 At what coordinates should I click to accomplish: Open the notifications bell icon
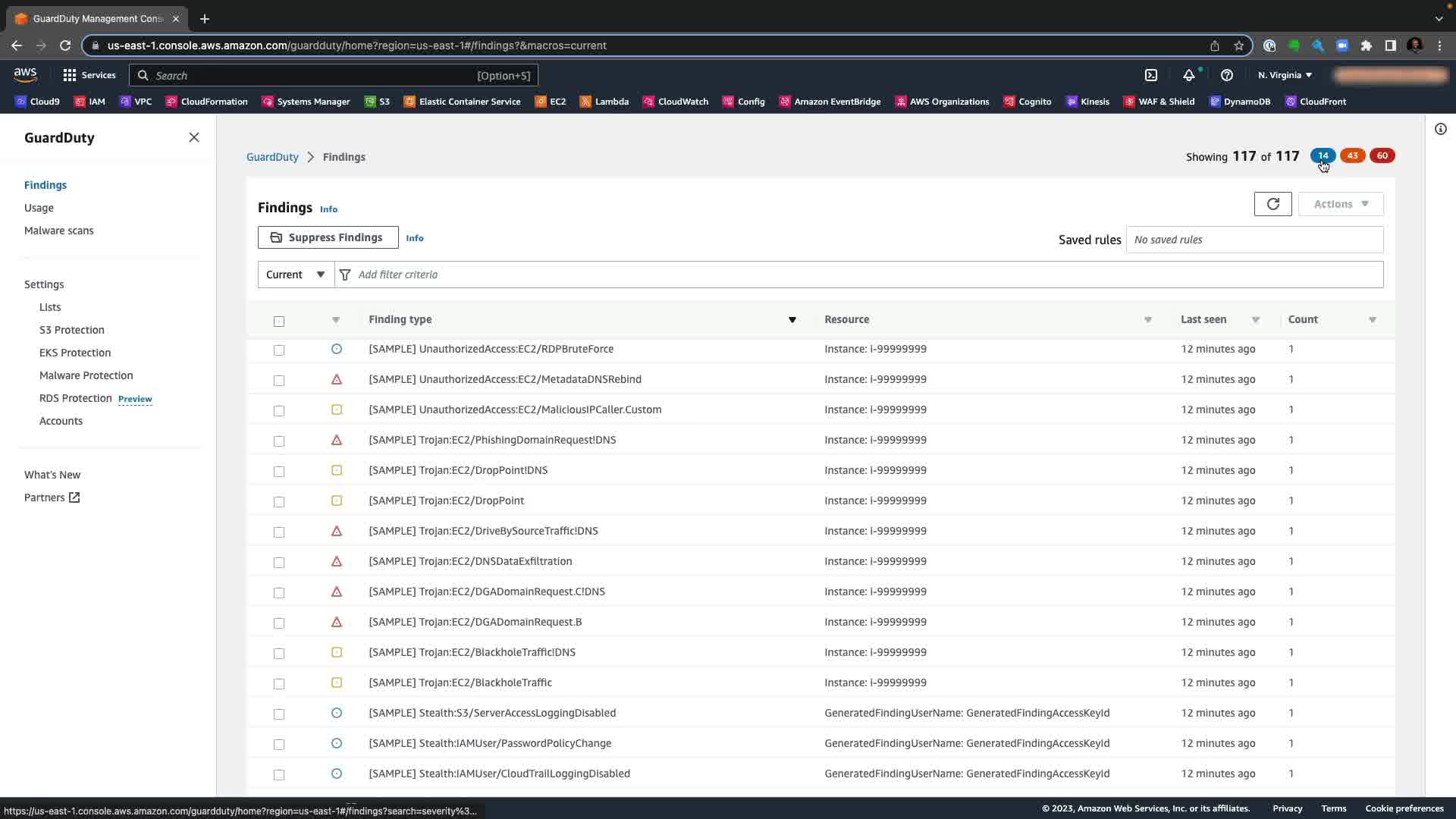click(x=1188, y=75)
